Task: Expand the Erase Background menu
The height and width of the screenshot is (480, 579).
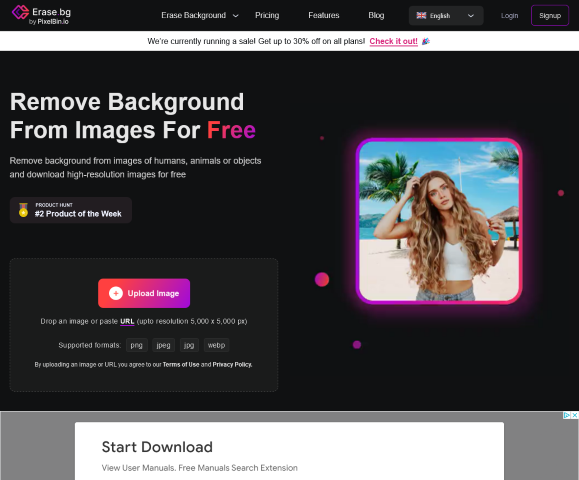Action: point(199,16)
